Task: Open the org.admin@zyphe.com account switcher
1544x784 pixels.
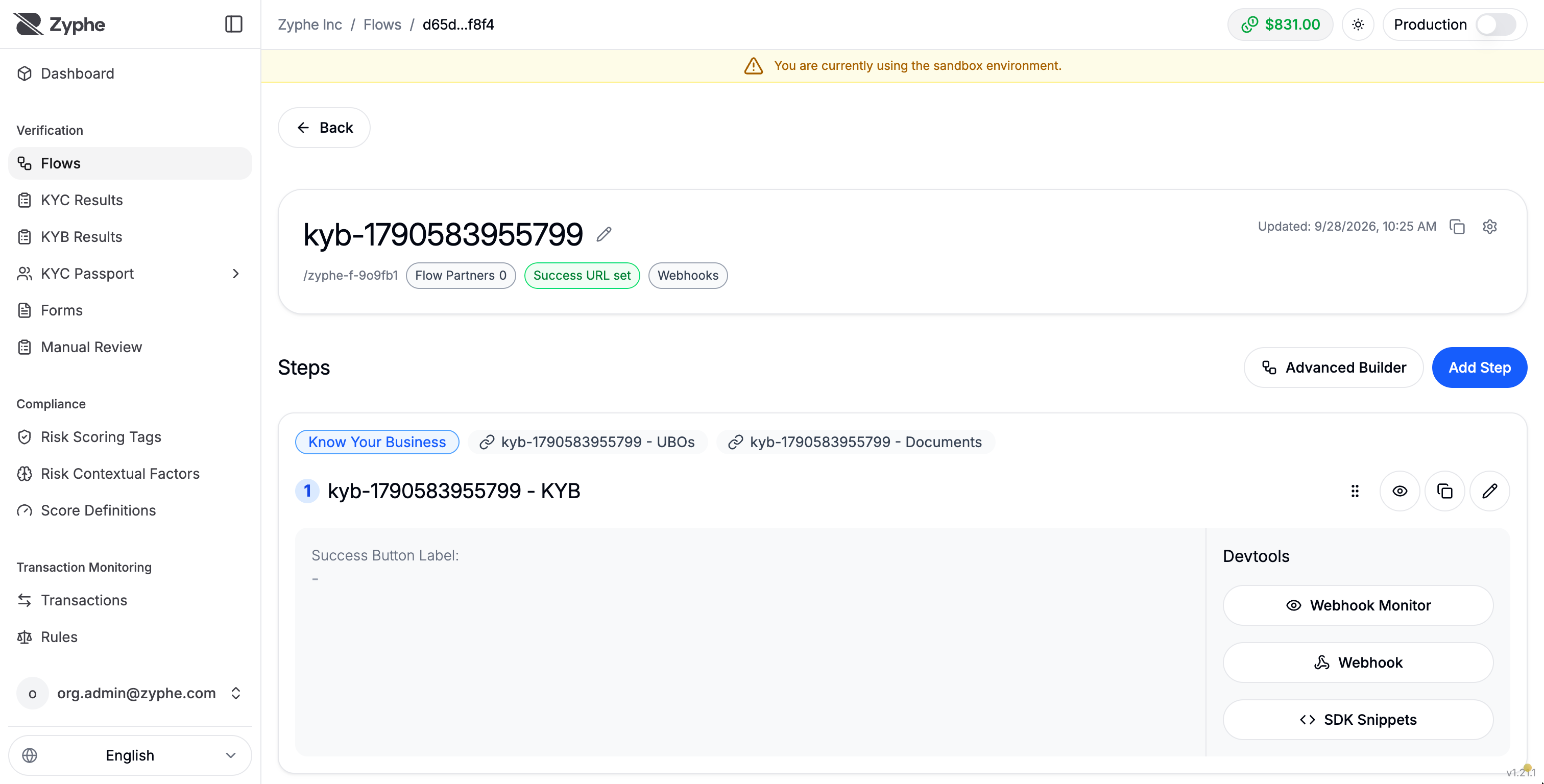Action: [130, 693]
